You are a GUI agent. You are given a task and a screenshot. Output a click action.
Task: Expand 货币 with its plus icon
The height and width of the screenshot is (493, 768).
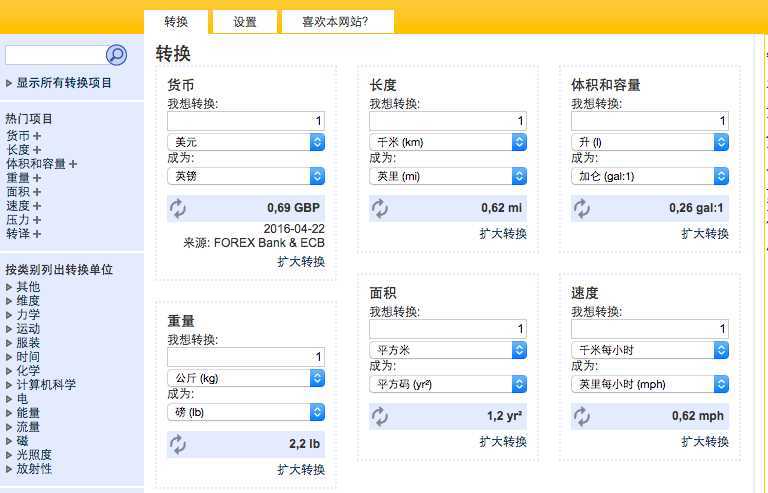[x=37, y=136]
